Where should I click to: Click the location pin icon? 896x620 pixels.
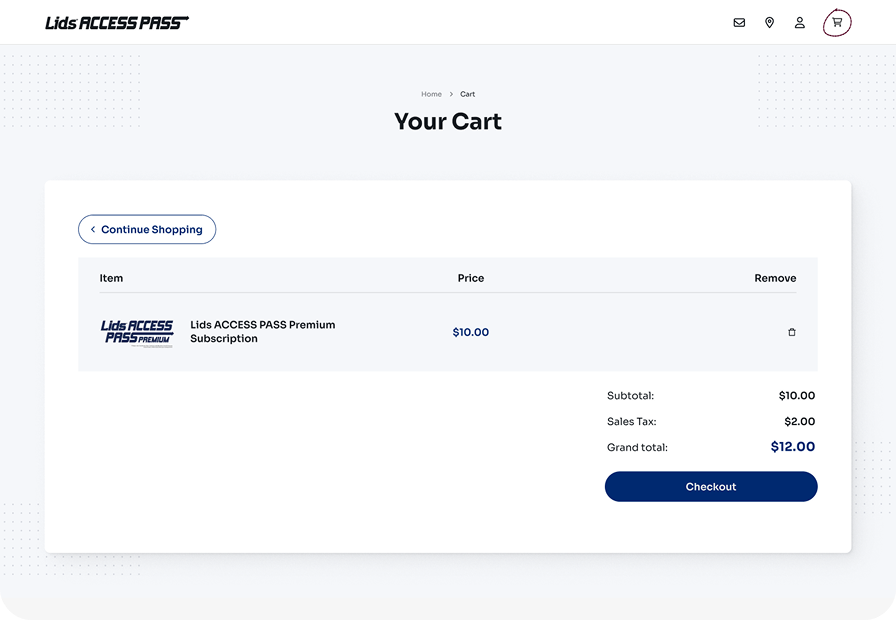pyautogui.click(x=769, y=22)
